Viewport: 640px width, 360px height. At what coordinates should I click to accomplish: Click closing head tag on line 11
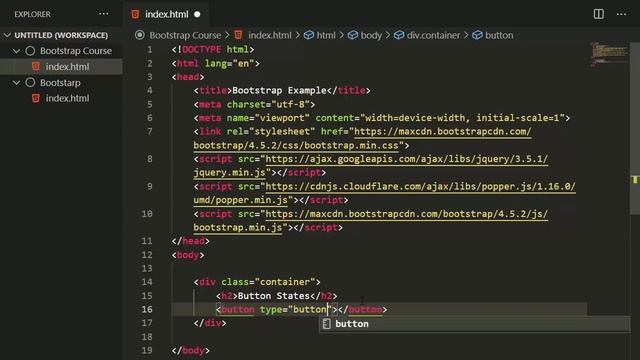coord(191,241)
